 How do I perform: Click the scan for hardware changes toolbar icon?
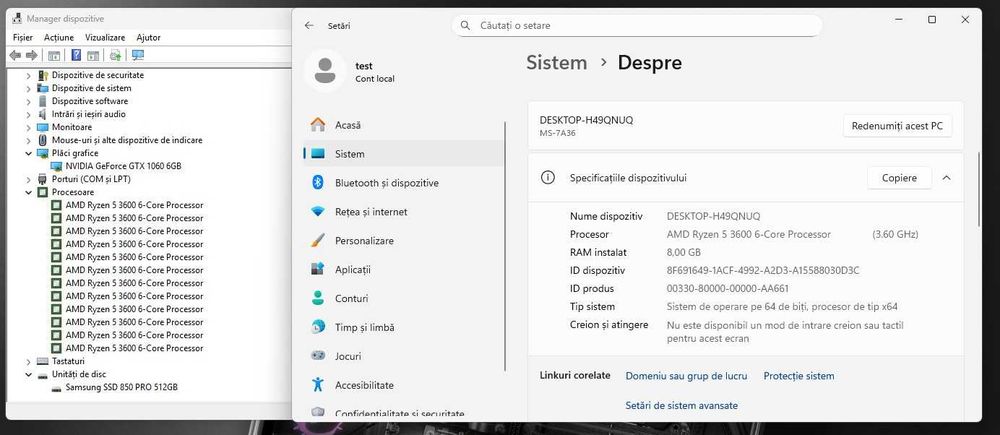[x=137, y=55]
